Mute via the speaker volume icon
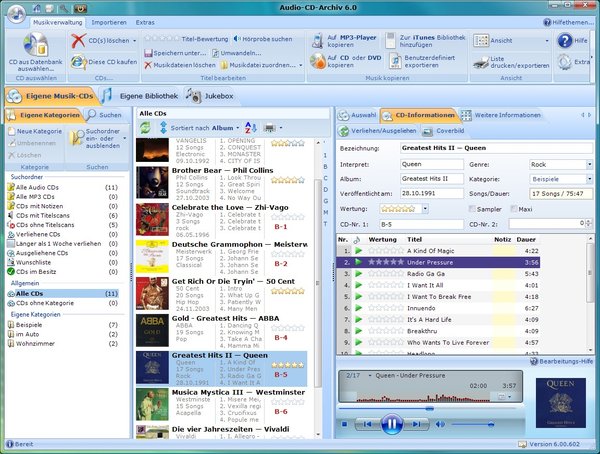This screenshot has height=454, width=600. [x=440, y=424]
